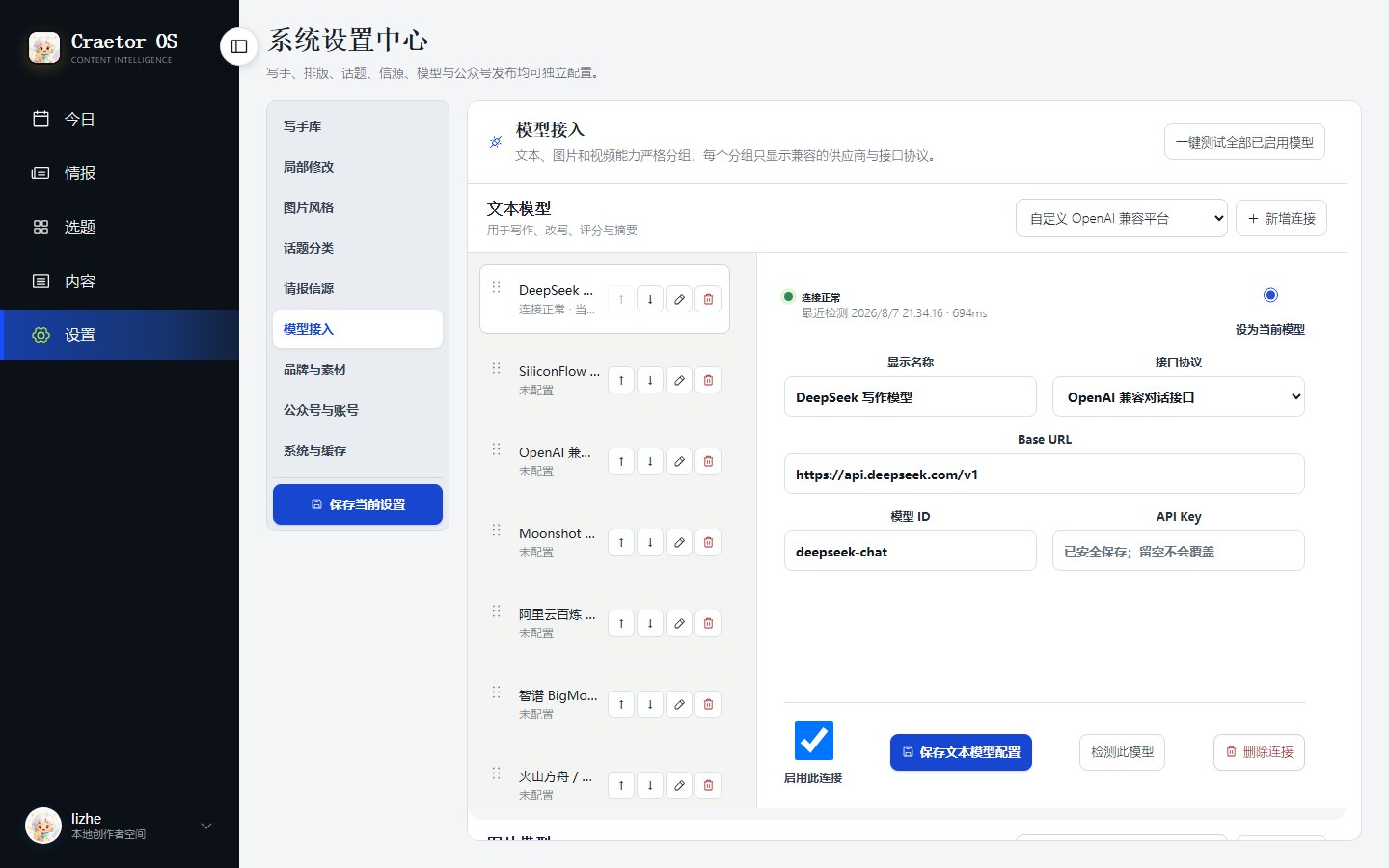Click 保存文本模型配置 button
This screenshot has height=868, width=1389.
pos(961,752)
